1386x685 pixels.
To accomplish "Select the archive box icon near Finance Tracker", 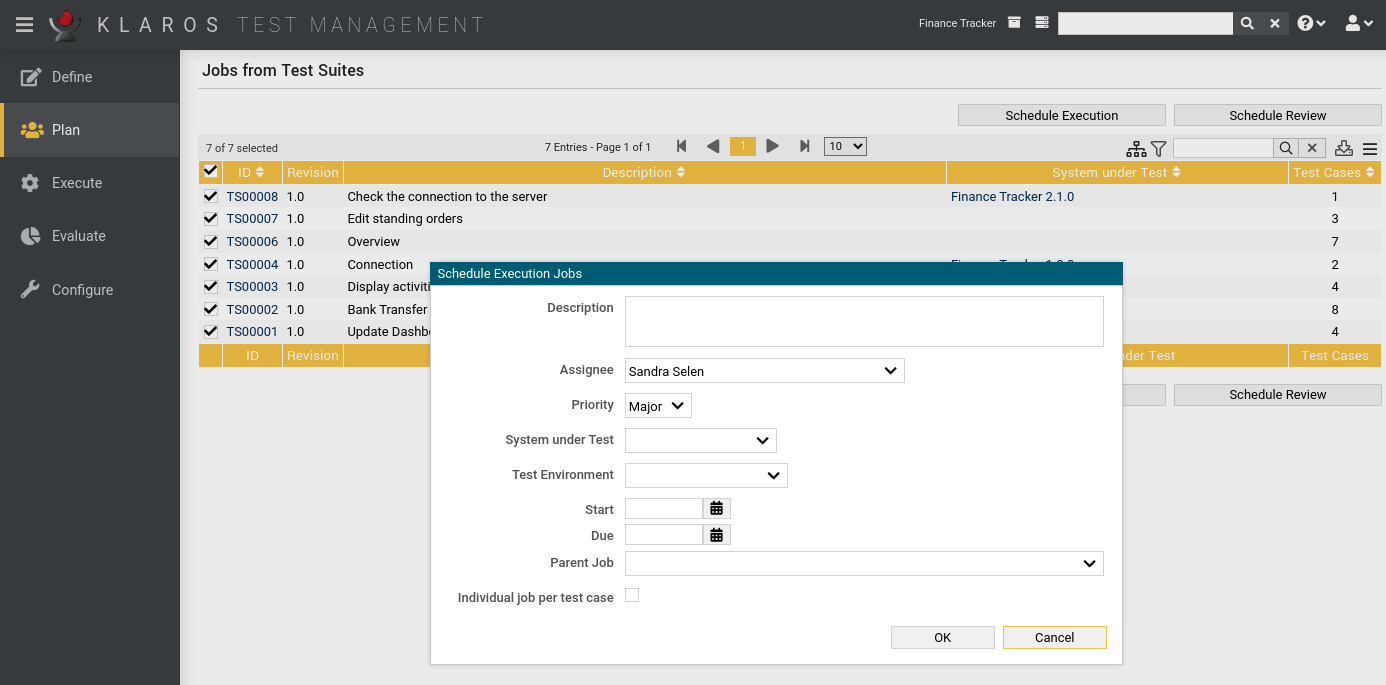I will pyautogui.click(x=1014, y=22).
